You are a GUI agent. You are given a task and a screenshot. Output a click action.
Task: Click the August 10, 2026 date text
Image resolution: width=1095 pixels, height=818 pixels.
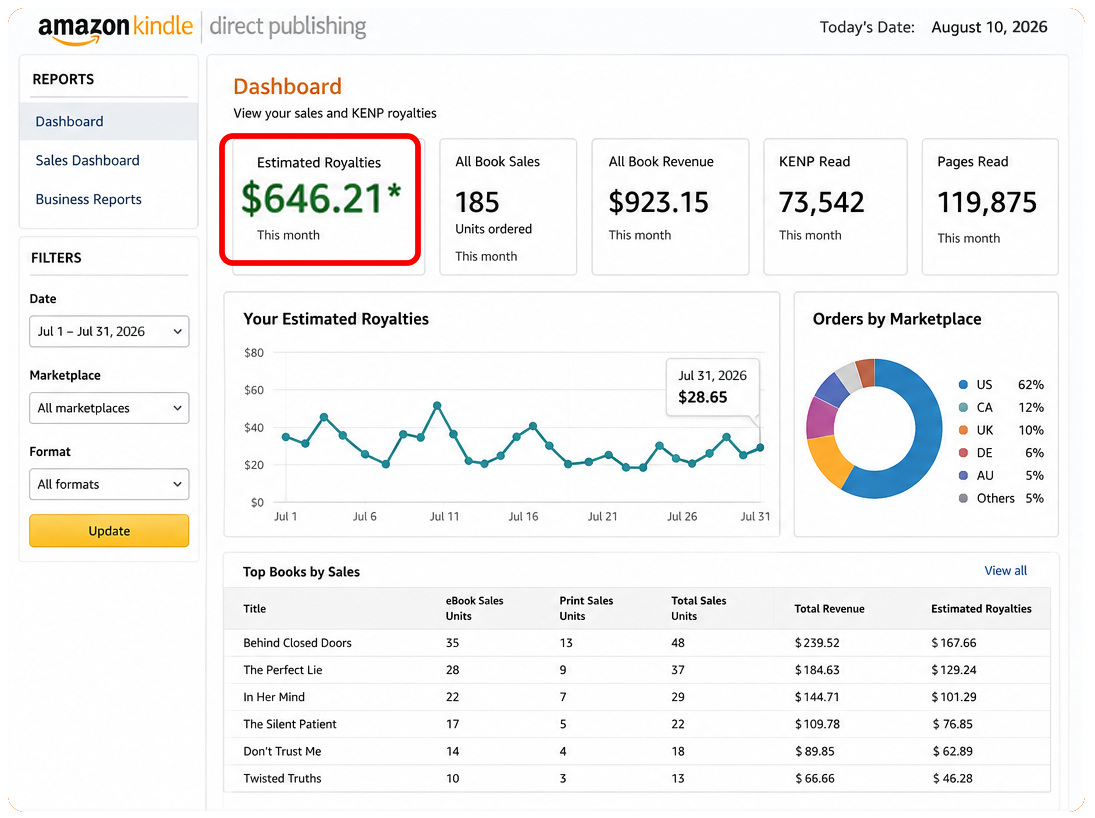(x=989, y=27)
